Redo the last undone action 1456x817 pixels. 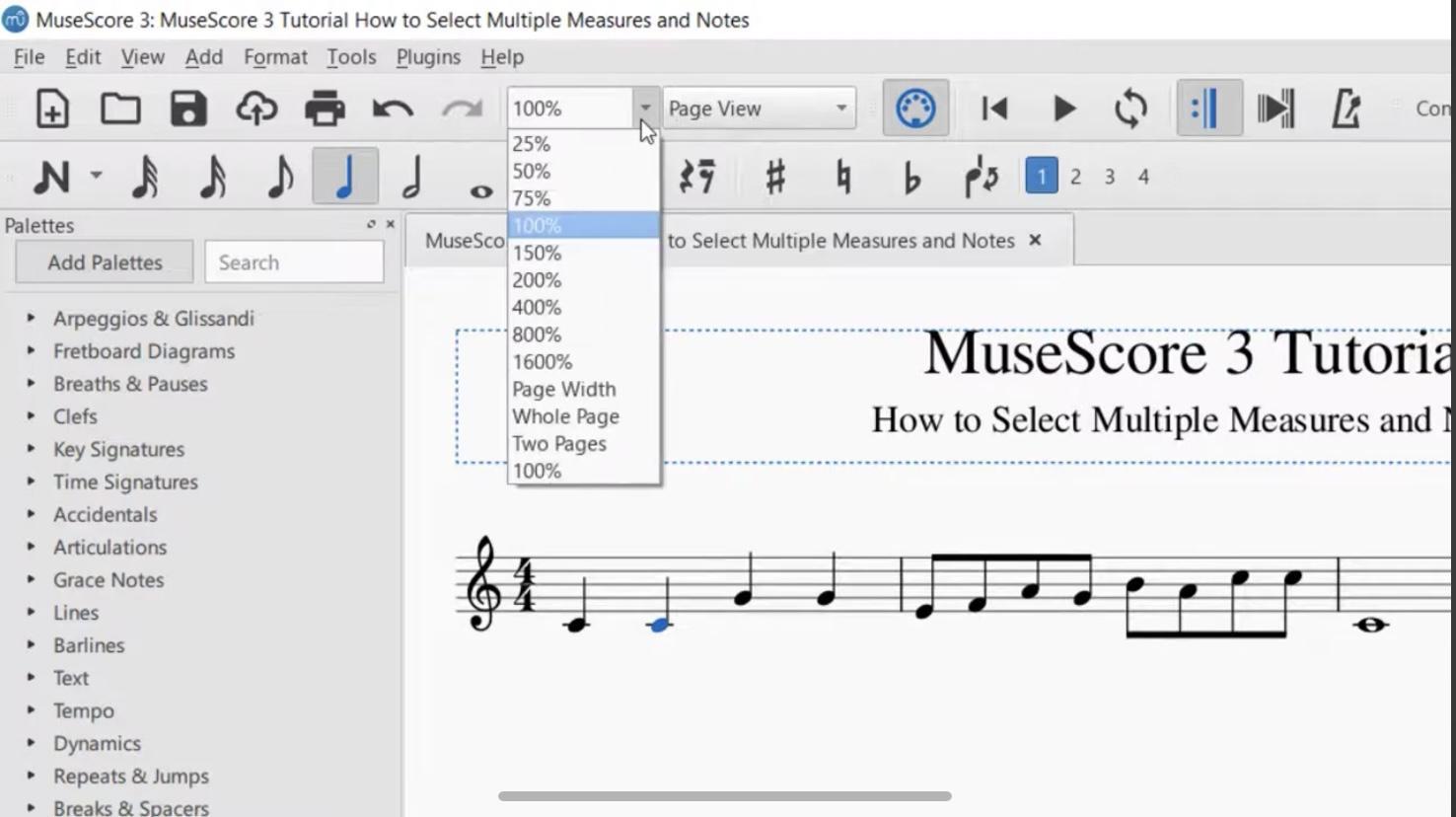(x=461, y=109)
